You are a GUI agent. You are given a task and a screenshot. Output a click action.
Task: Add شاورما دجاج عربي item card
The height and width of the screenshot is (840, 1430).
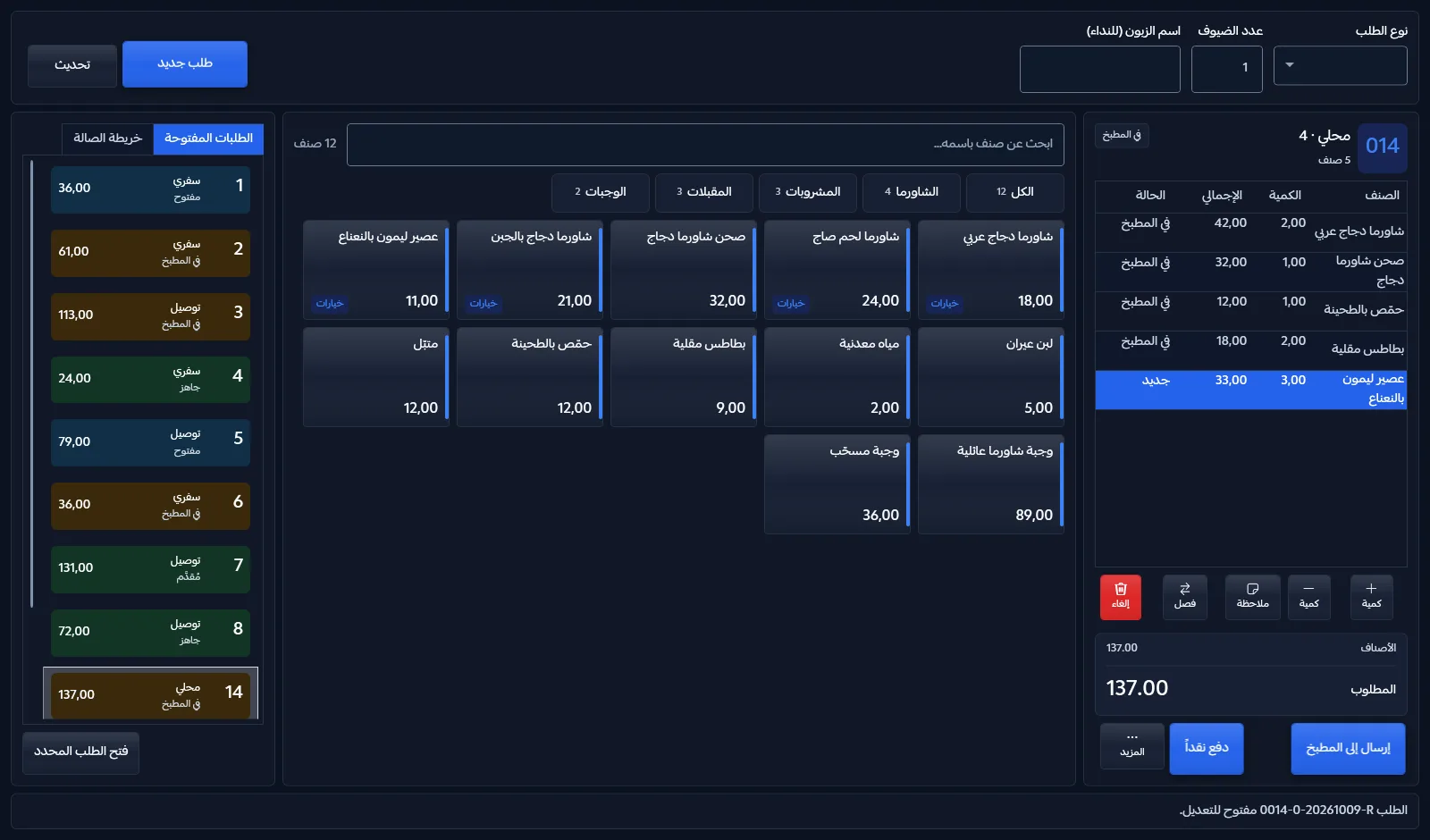point(991,270)
